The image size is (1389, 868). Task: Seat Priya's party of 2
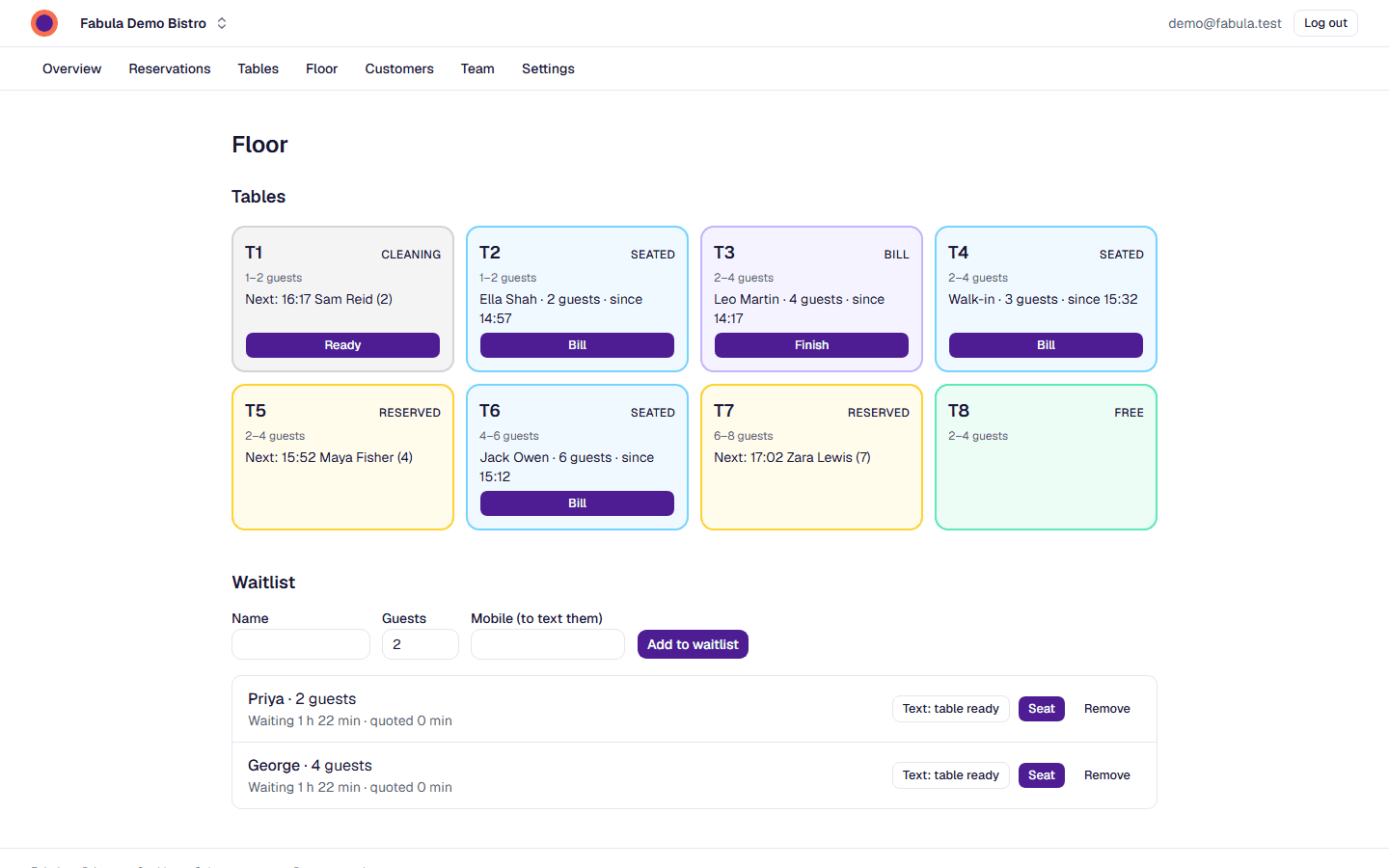(1042, 709)
